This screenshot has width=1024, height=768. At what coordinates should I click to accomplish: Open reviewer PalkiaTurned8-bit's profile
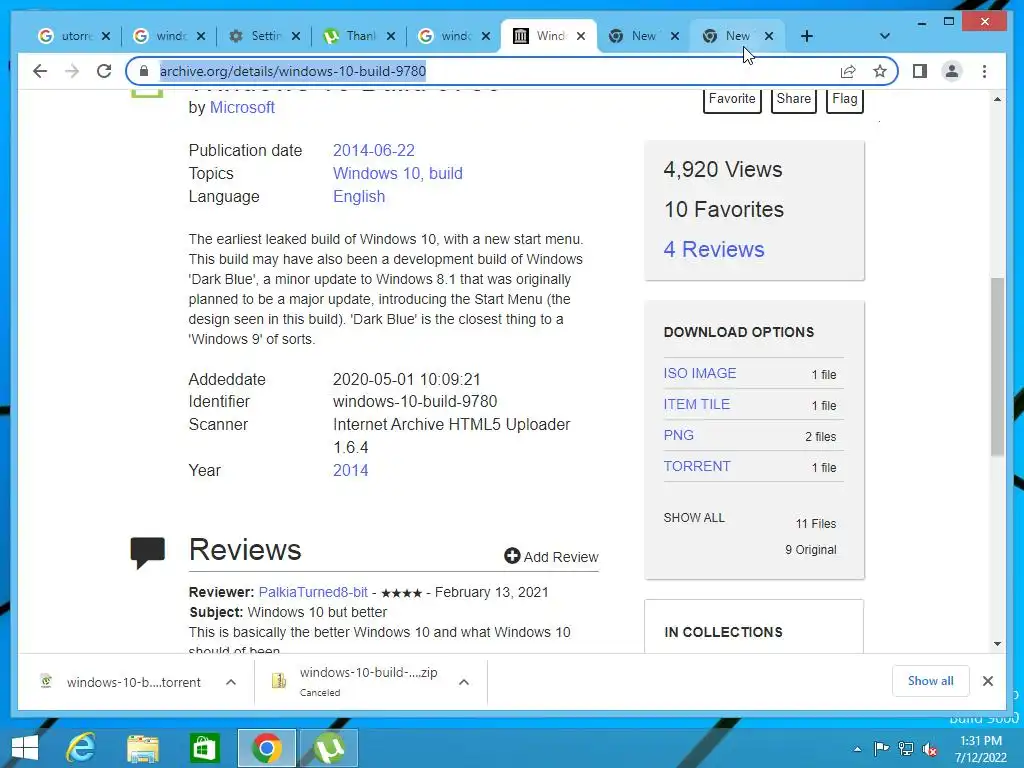[313, 592]
